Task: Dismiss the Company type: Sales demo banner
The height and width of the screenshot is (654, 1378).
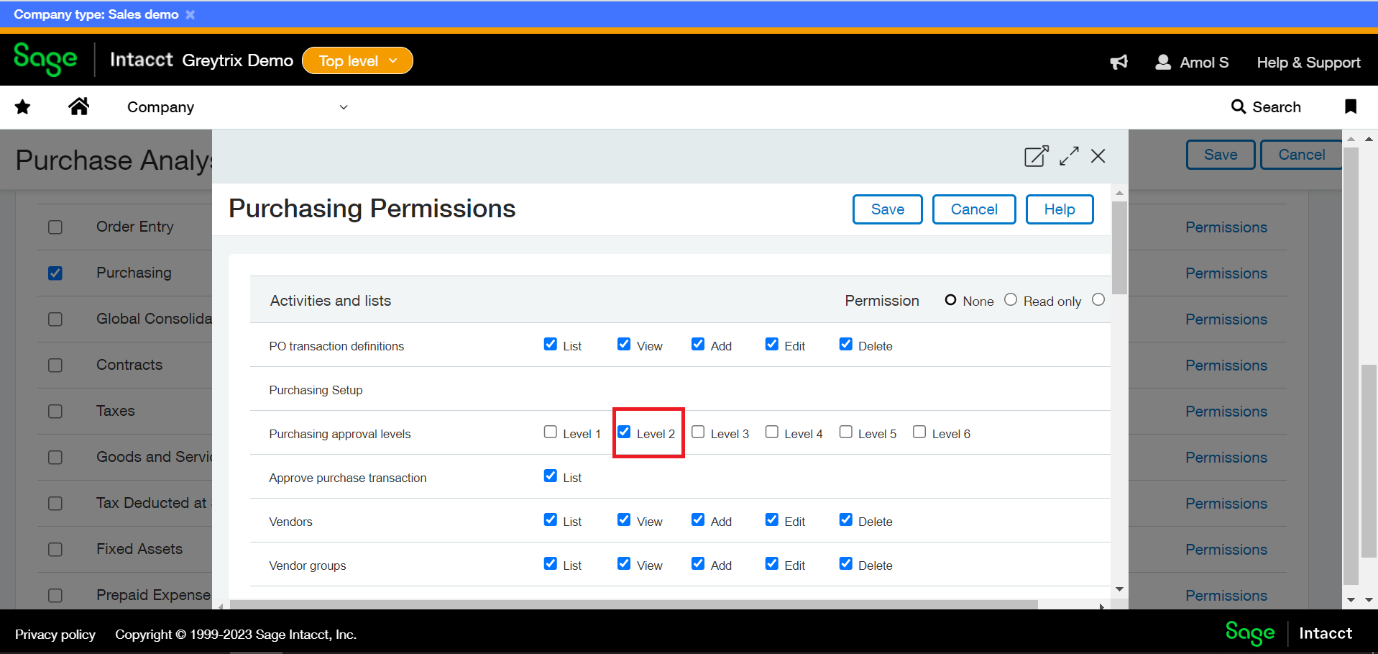Action: coord(190,15)
